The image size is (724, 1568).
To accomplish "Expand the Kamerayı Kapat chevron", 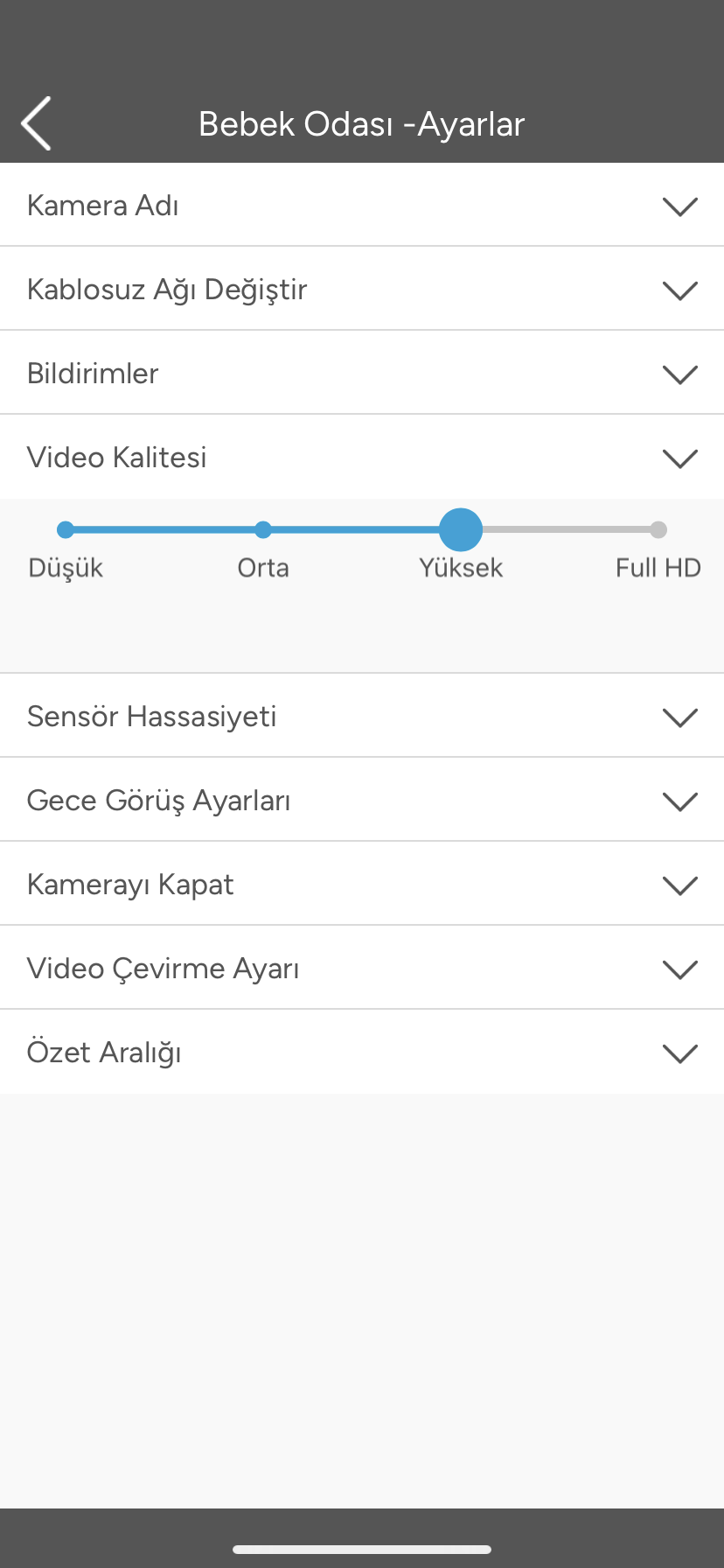I will pos(679,885).
